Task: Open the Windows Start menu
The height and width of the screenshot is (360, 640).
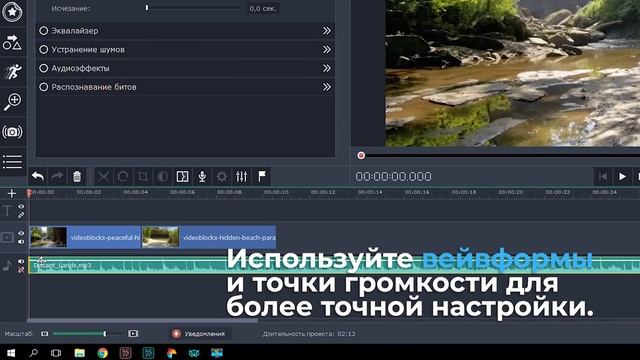Action: [11, 352]
